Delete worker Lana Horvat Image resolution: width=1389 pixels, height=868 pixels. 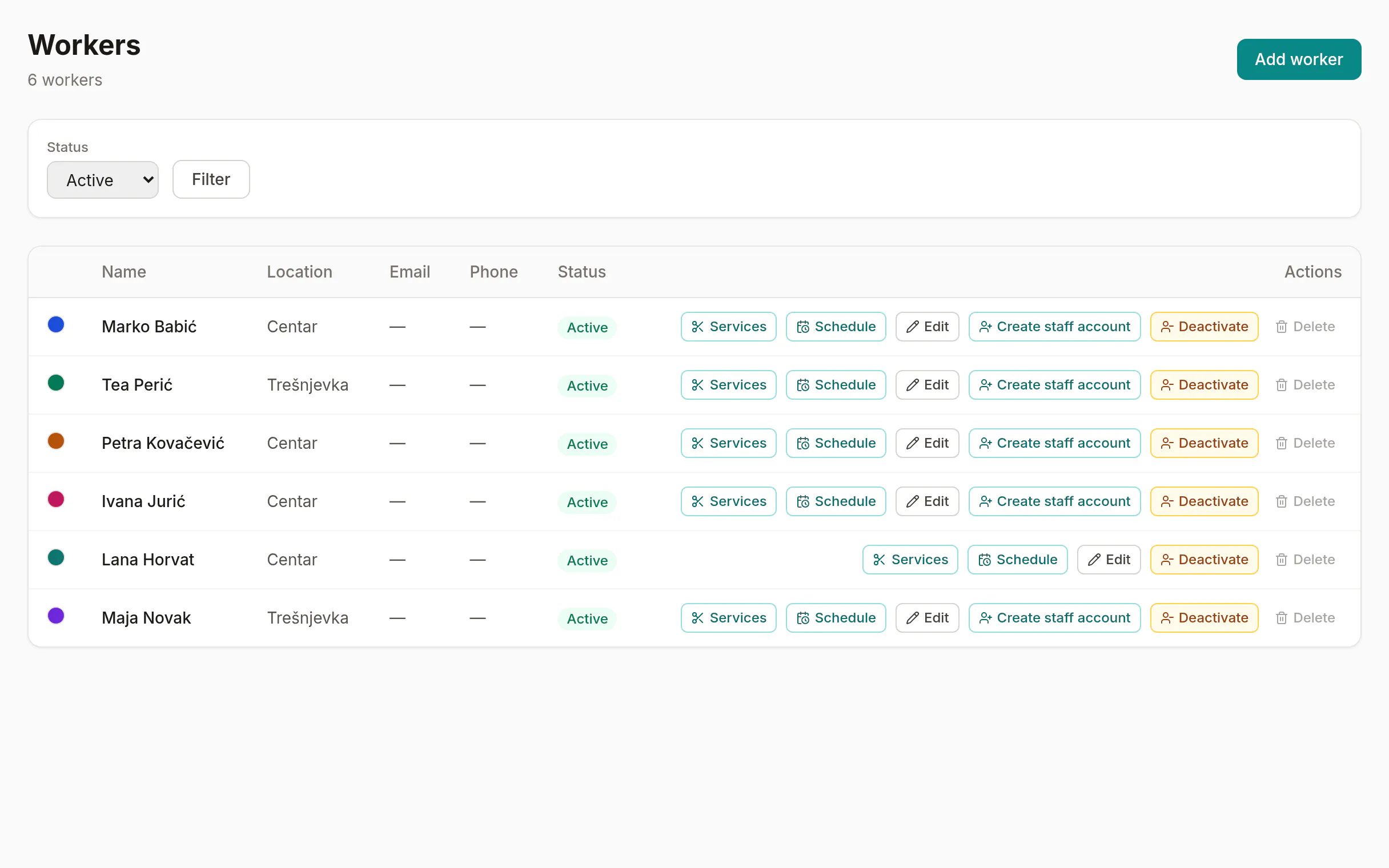coord(1305,560)
